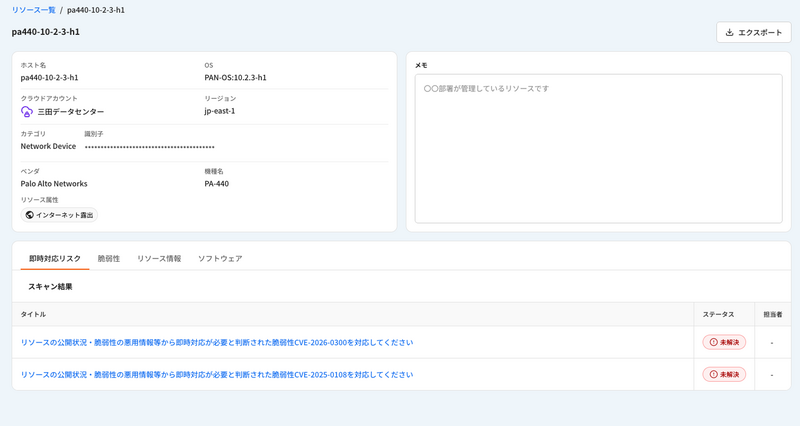Select the 即時対応リスク tab

click(x=55, y=259)
